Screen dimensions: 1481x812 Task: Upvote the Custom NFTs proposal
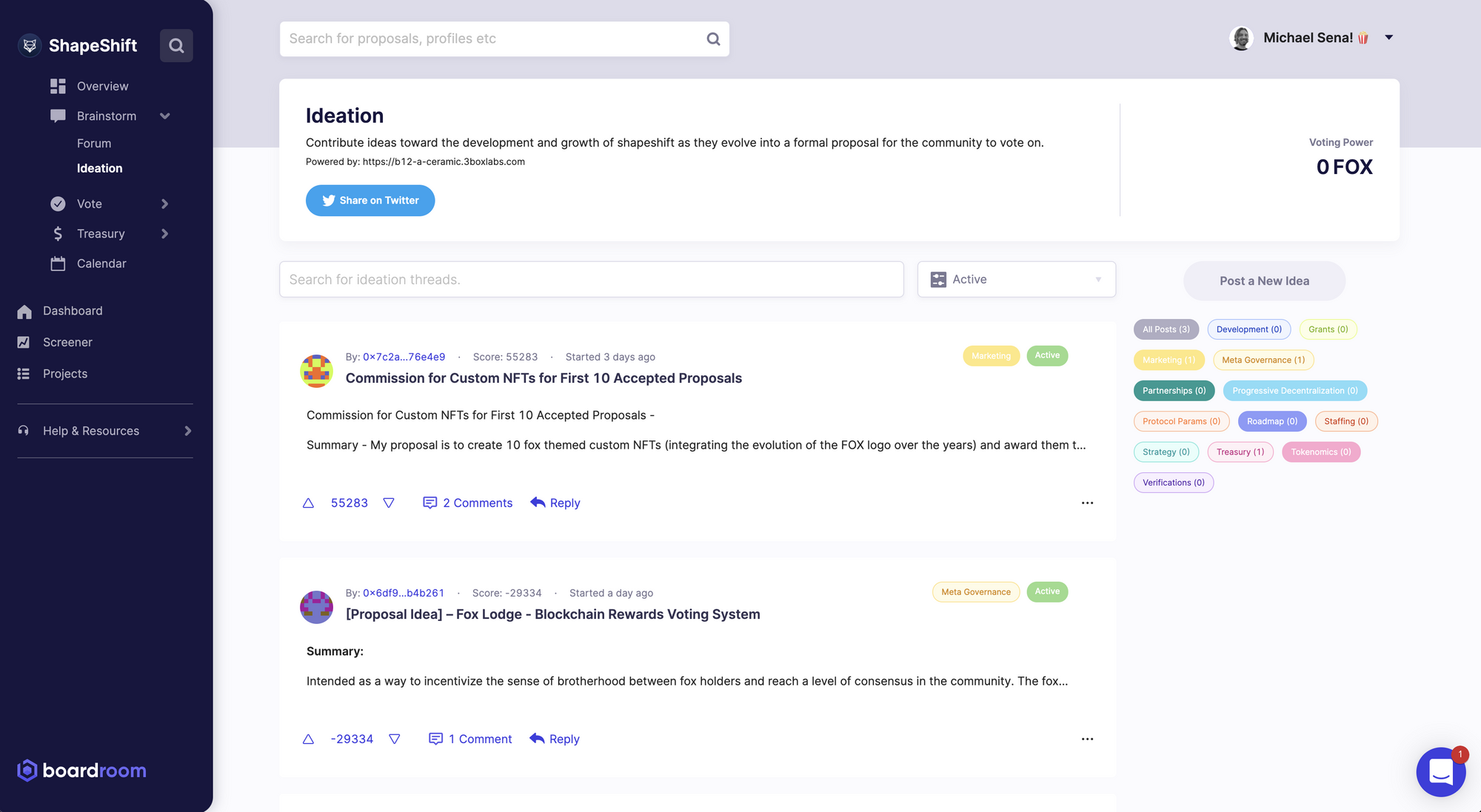tap(309, 503)
